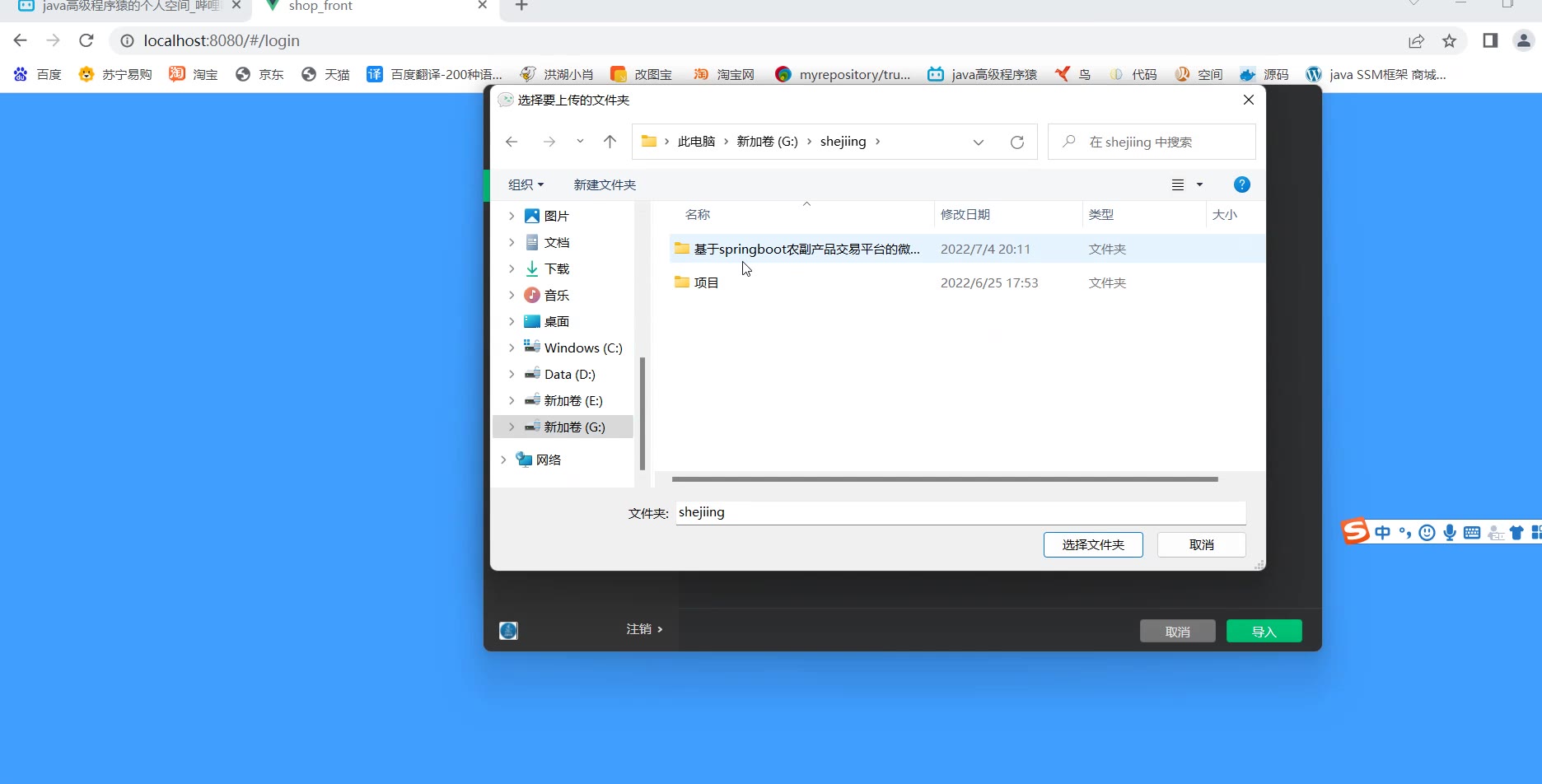Bookmark this page with the star icon
This screenshot has height=784, width=1542.
pos(1450,40)
